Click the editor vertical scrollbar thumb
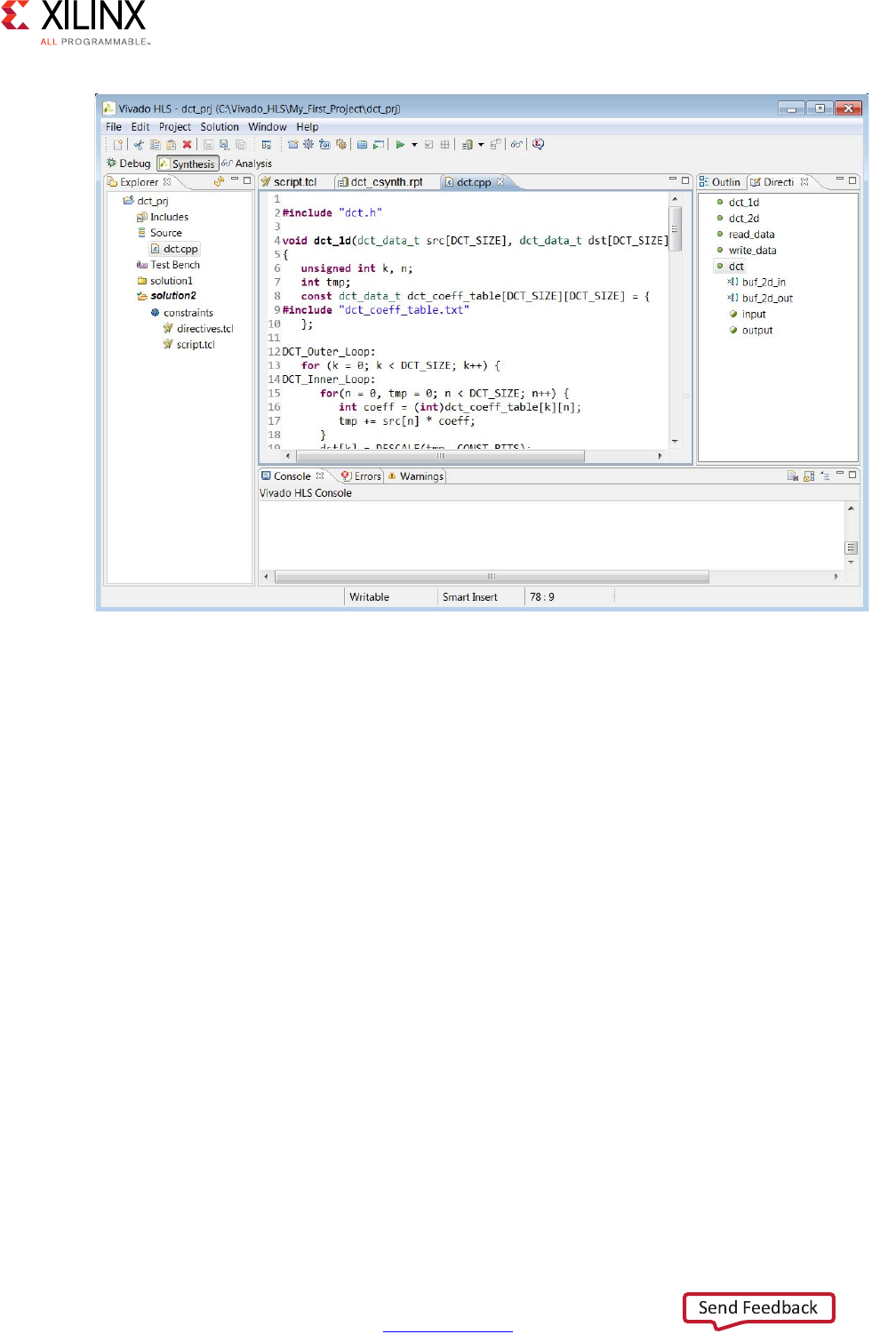Screen dimensions: 896x1342 pos(676,228)
